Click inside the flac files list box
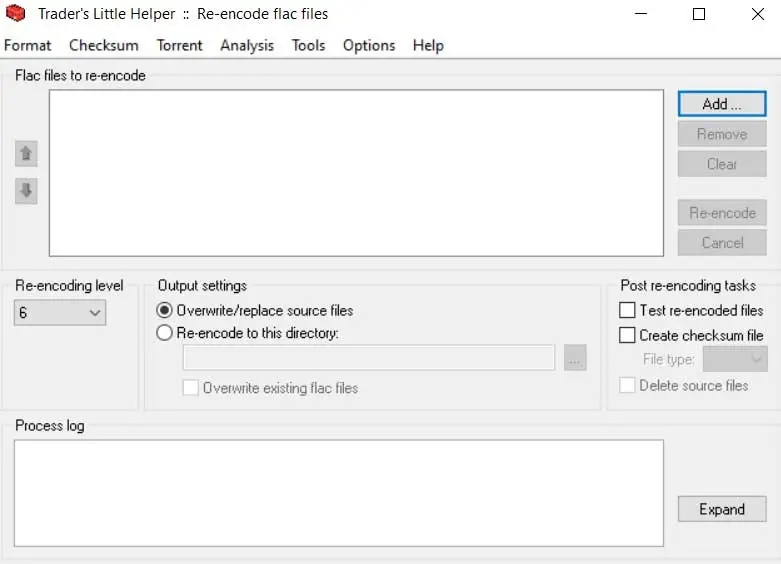 [x=356, y=173]
